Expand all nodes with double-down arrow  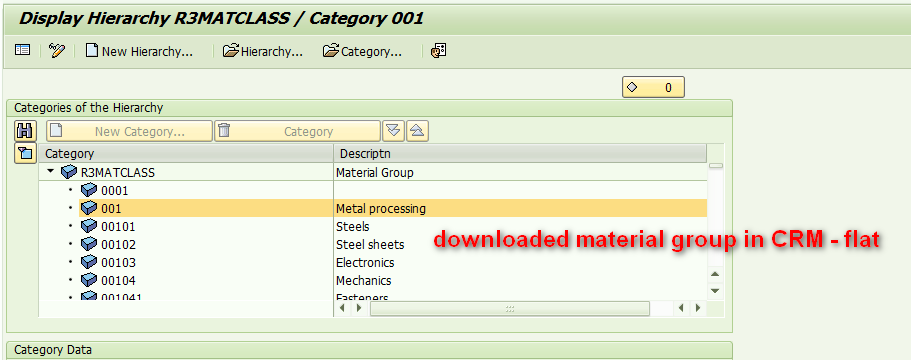(x=393, y=131)
